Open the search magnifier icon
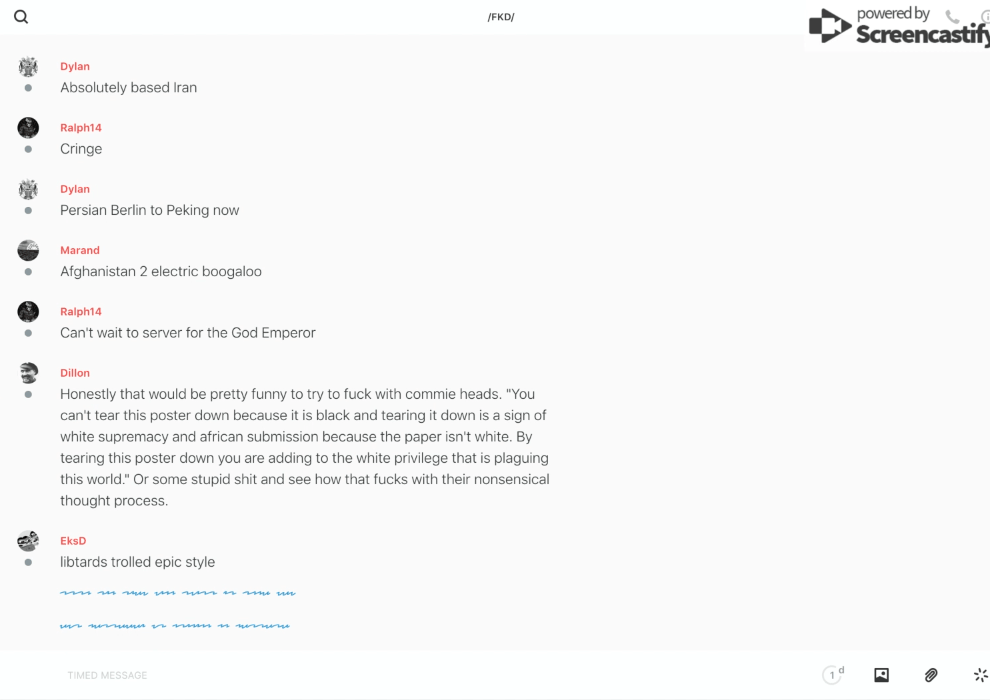 click(x=21, y=17)
